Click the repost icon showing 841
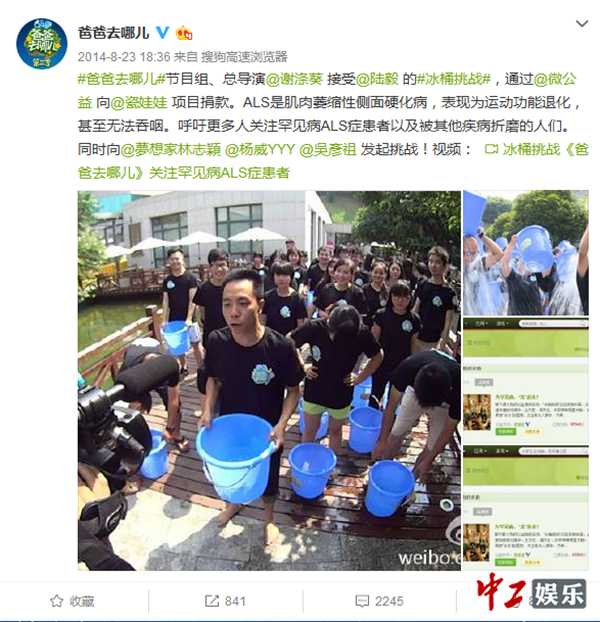 point(212,601)
